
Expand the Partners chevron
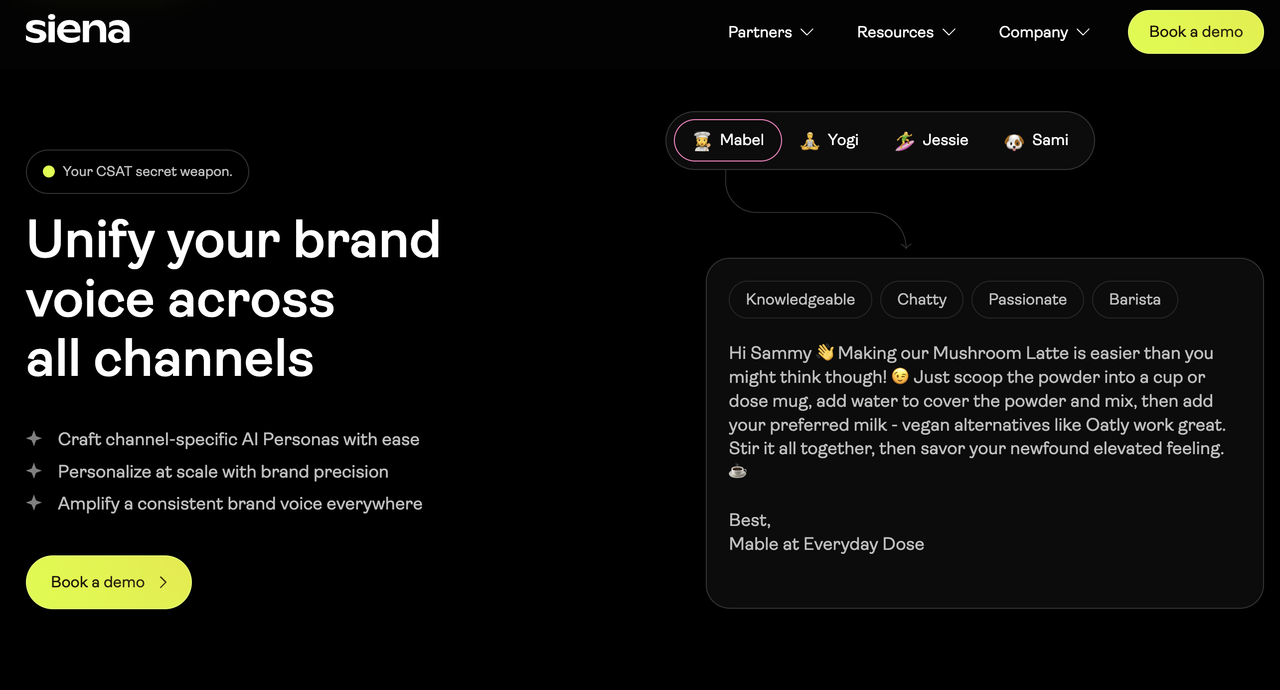tap(807, 32)
